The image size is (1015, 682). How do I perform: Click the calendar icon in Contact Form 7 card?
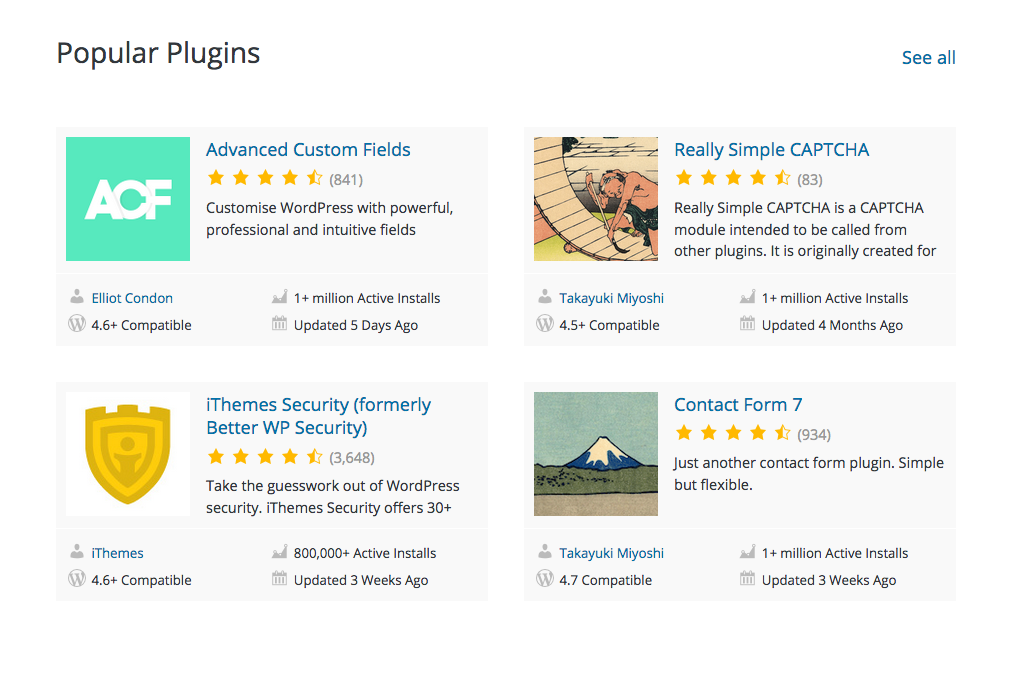tap(748, 578)
